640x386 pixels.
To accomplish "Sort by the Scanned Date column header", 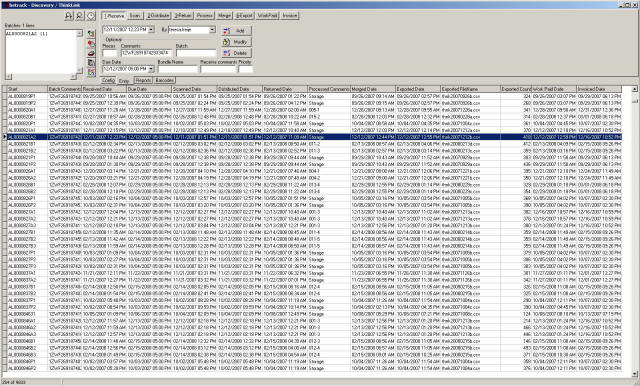I will pyautogui.click(x=194, y=89).
